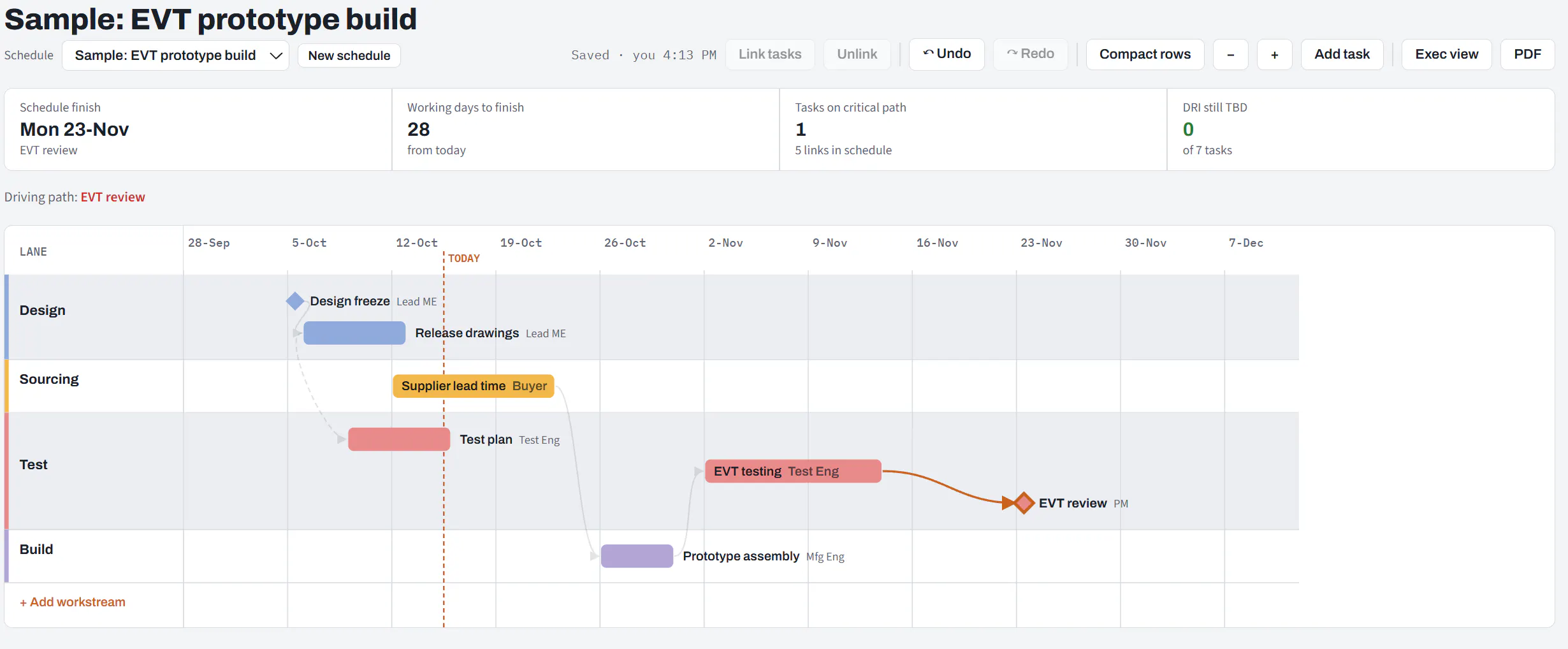This screenshot has width=1568, height=649.
Task: Click the EVT testing task bar
Action: point(793,471)
